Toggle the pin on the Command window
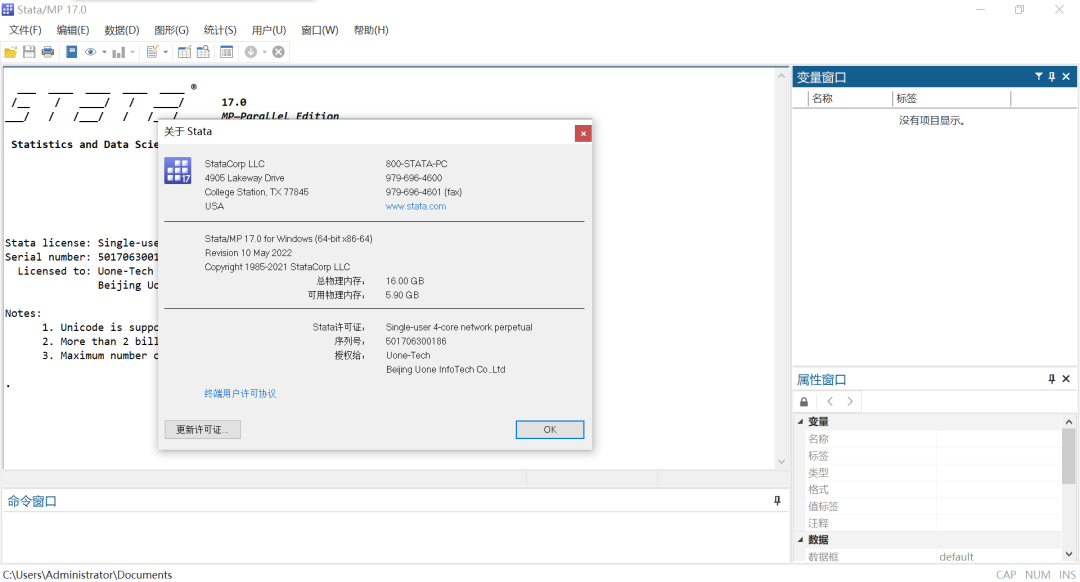The height and width of the screenshot is (582, 1080). click(x=778, y=500)
